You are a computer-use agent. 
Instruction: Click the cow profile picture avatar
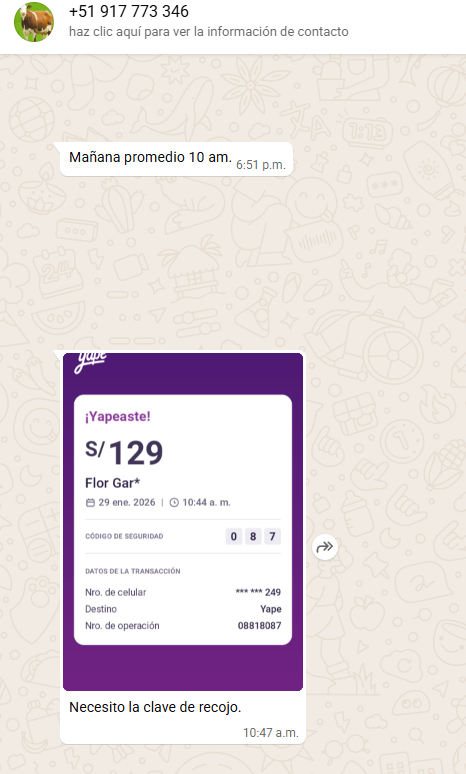pos(34,22)
